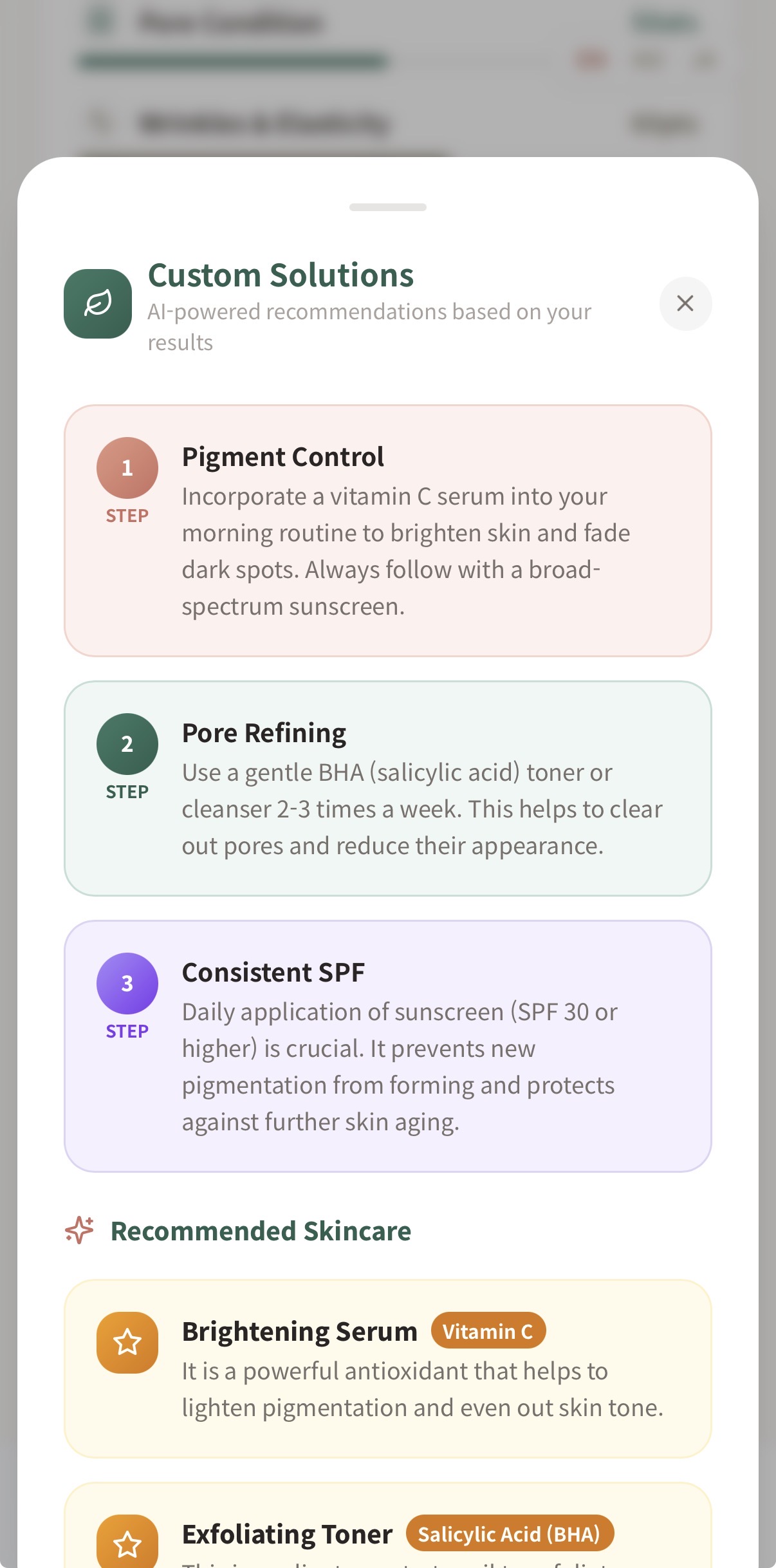776x1568 pixels.
Task: Tap the Recommended Skincare section heading
Action: tap(261, 1231)
